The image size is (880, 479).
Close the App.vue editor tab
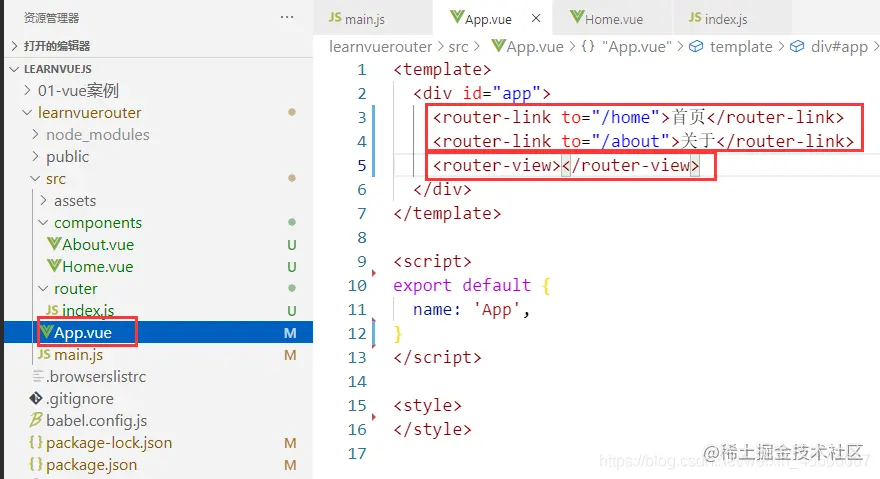(x=536, y=18)
